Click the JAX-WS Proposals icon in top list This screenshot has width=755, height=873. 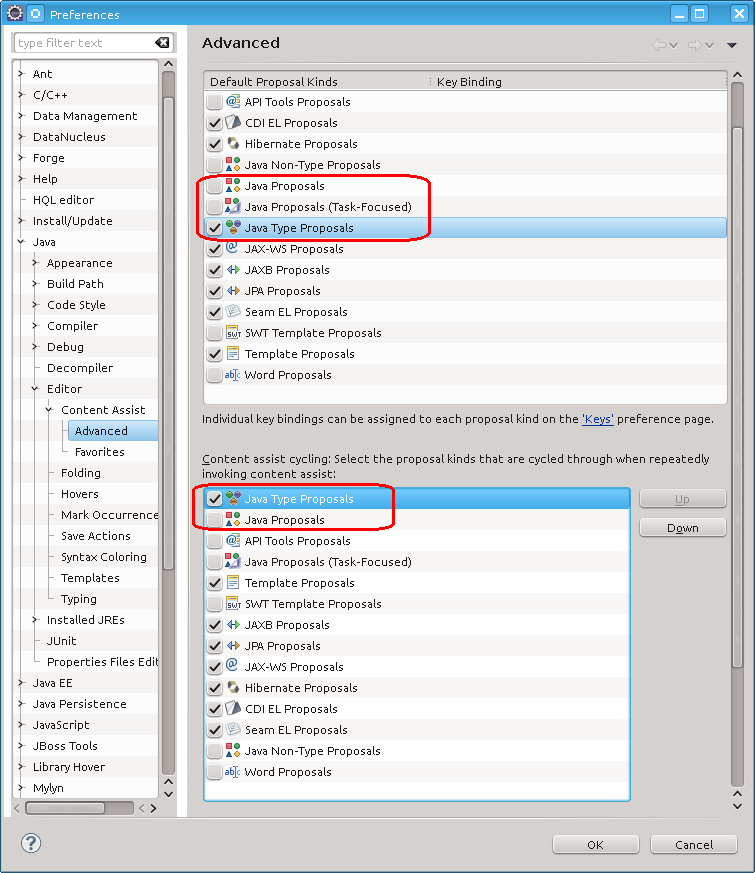click(x=233, y=249)
